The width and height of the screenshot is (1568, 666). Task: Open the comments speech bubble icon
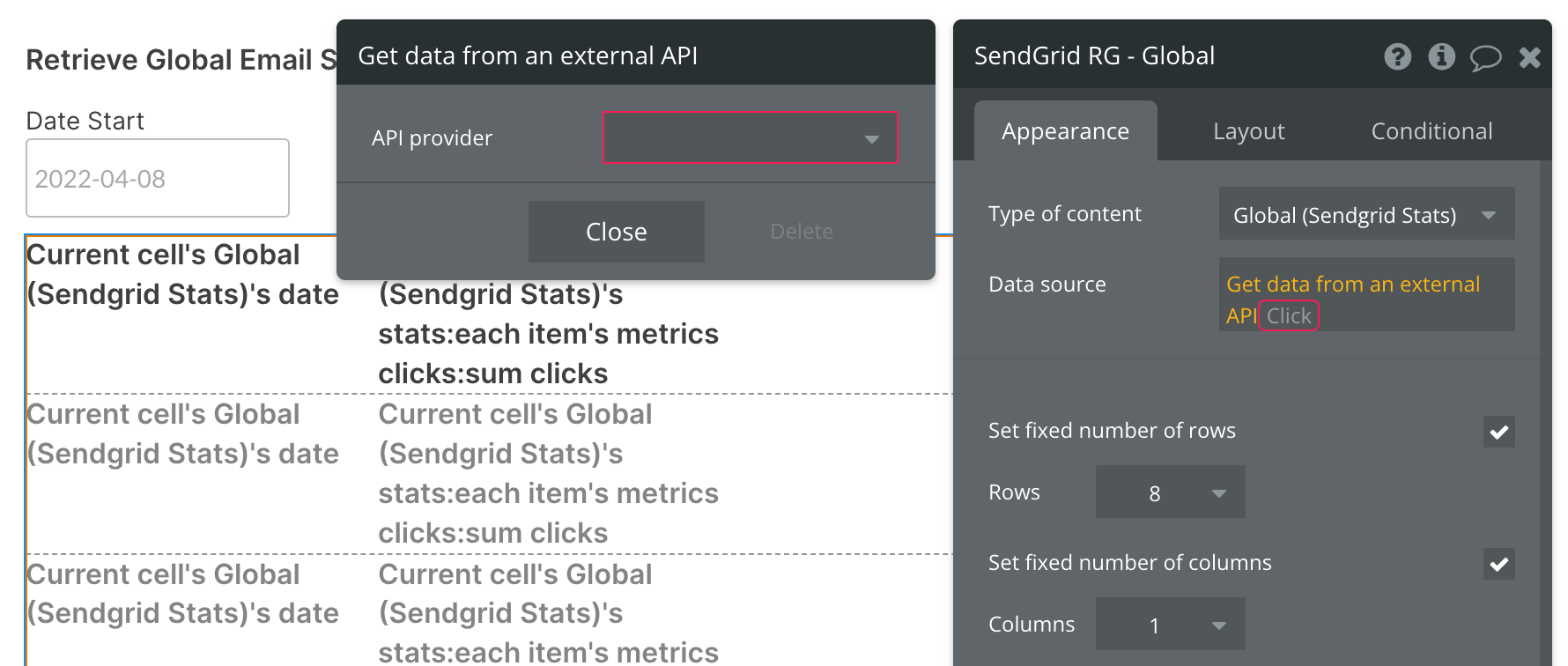(1485, 58)
